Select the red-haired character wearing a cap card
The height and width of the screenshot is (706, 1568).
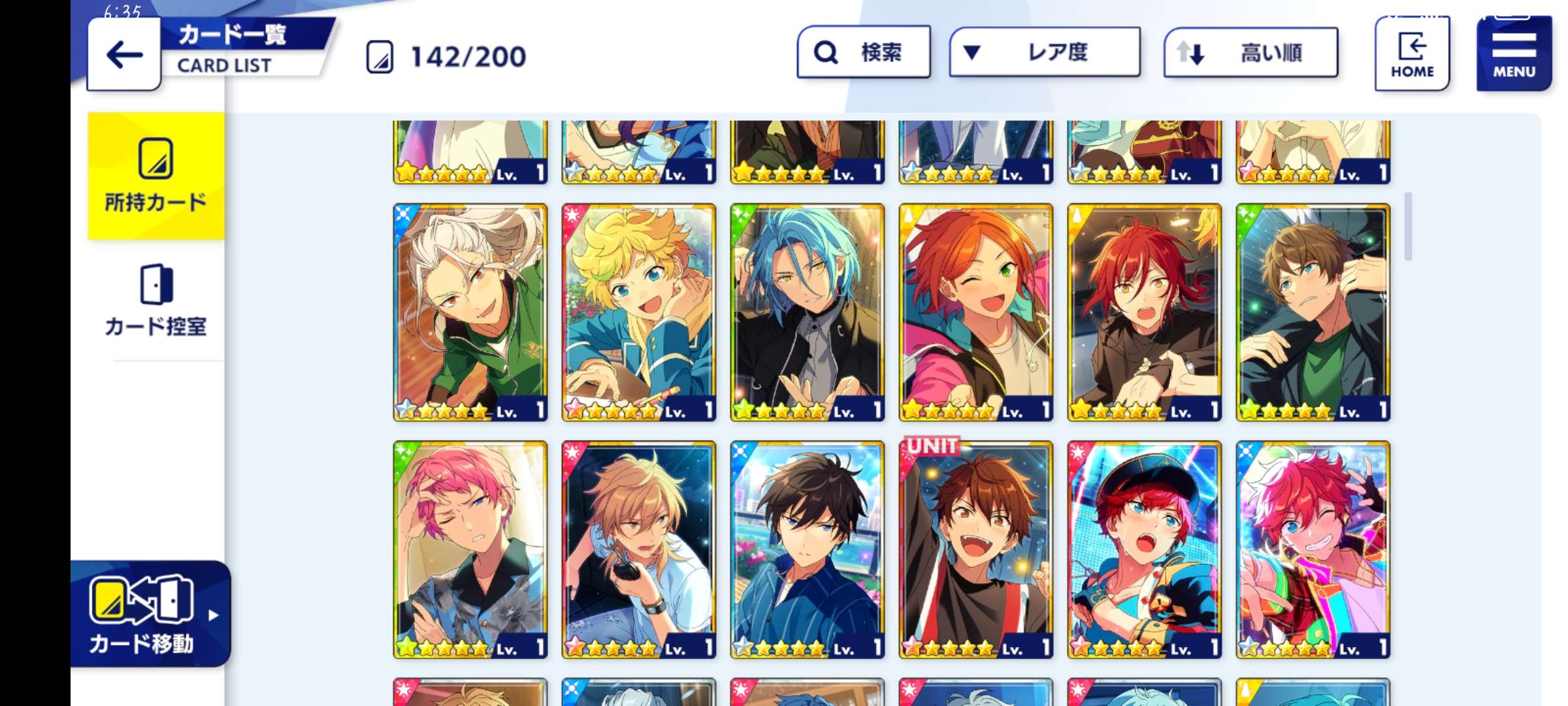pyautogui.click(x=1145, y=549)
